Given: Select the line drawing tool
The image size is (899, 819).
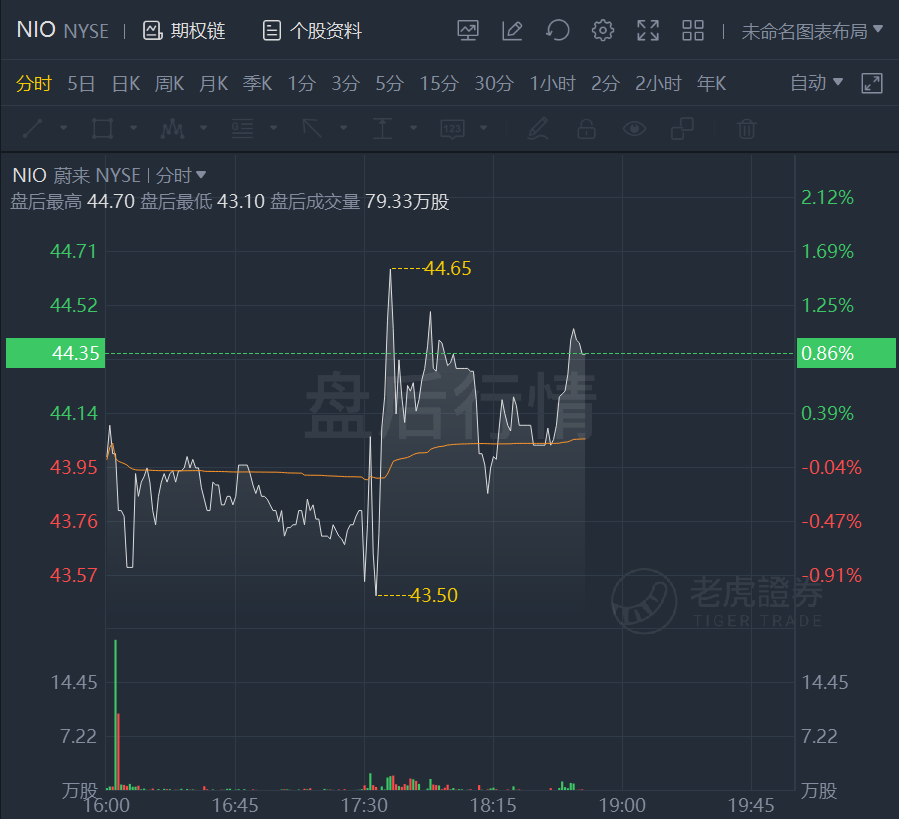Looking at the screenshot, I should 33,128.
